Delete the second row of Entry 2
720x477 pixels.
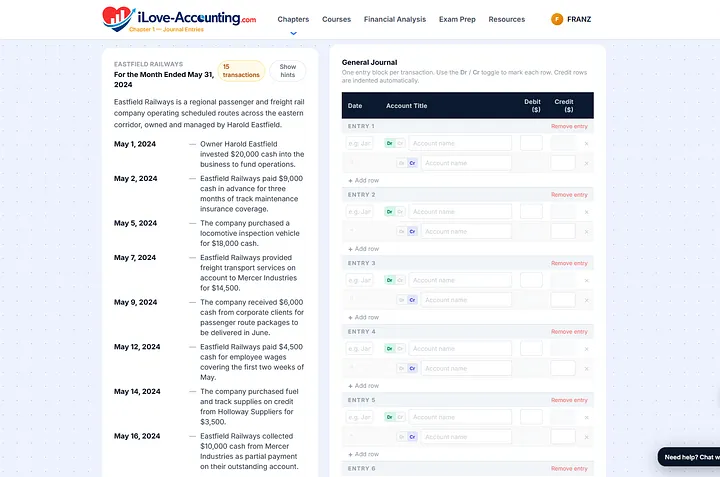click(x=586, y=232)
